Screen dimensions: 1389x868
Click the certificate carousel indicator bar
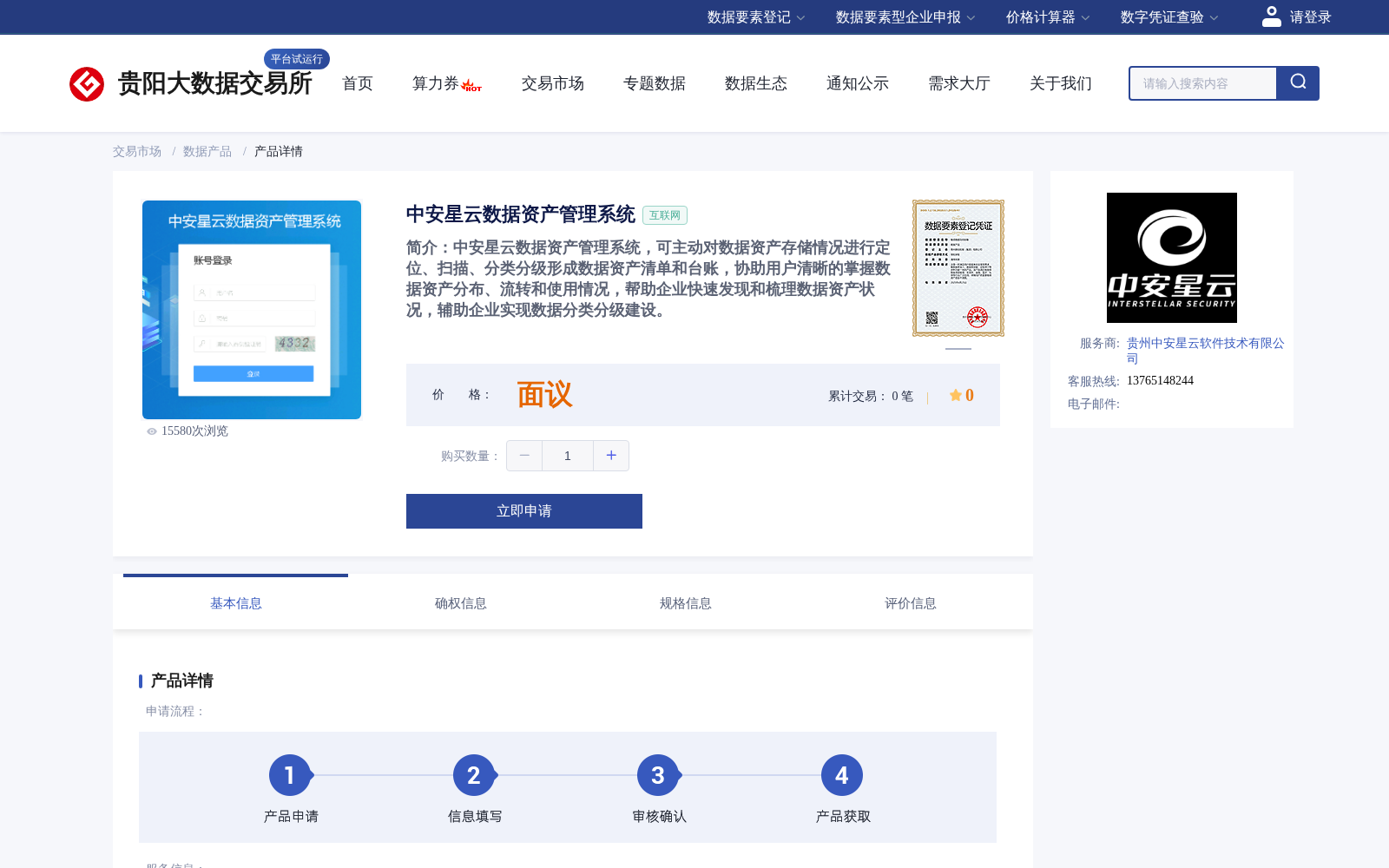coord(958,349)
